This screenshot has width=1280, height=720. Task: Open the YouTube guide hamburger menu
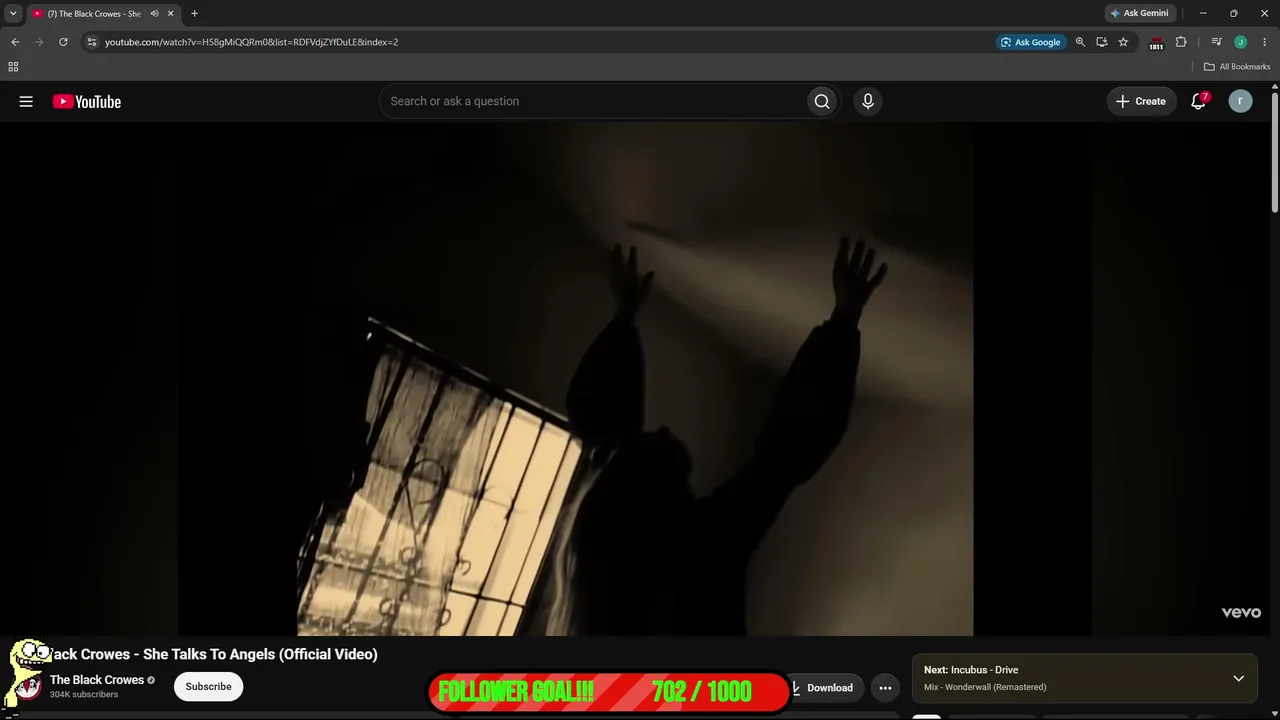26,101
